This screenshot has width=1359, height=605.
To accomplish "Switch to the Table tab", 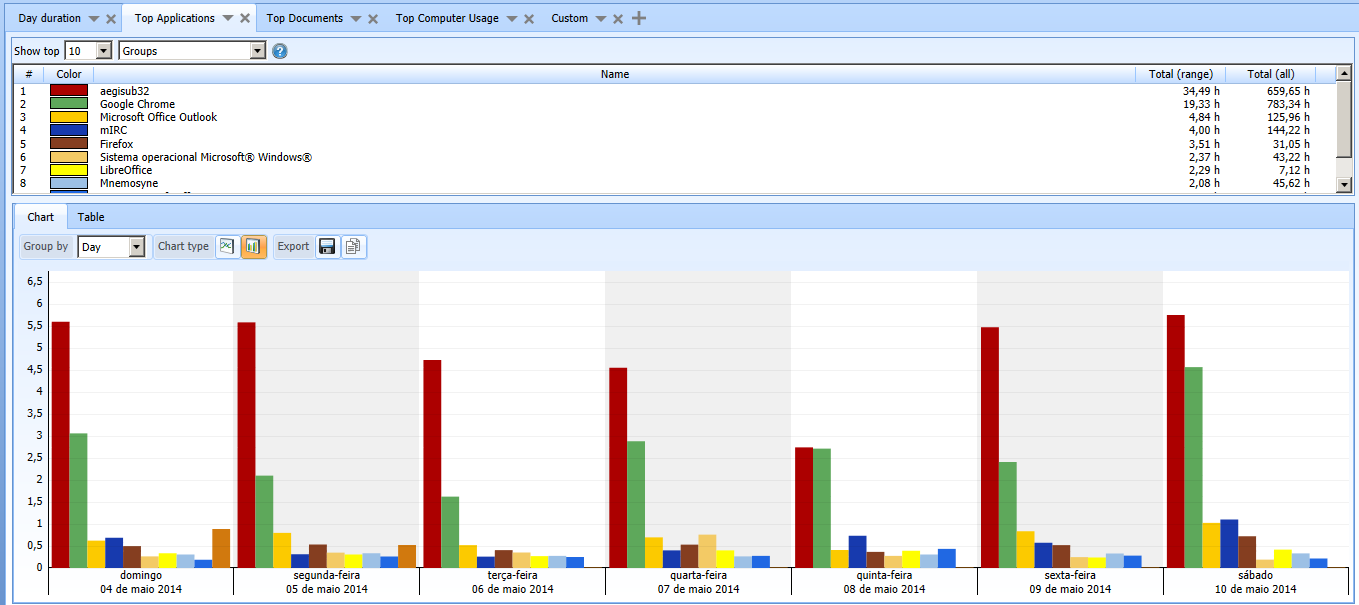I will point(91,217).
